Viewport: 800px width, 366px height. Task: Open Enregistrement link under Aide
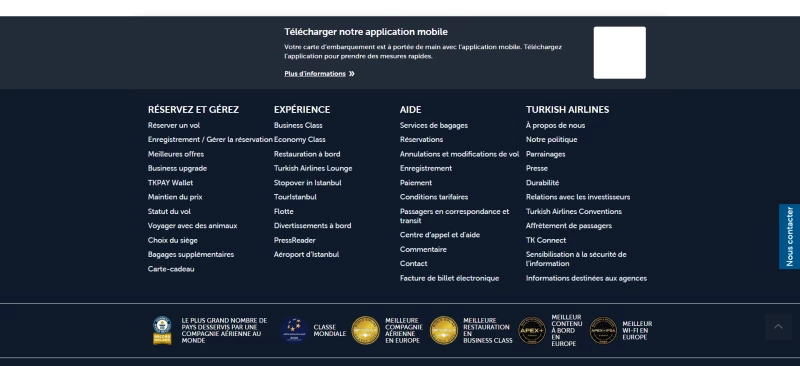coord(426,168)
